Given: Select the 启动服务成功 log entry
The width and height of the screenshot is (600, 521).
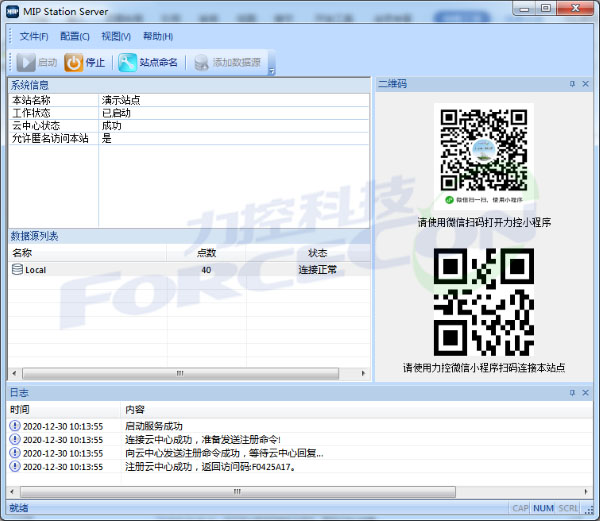Looking at the screenshot, I should [x=153, y=426].
